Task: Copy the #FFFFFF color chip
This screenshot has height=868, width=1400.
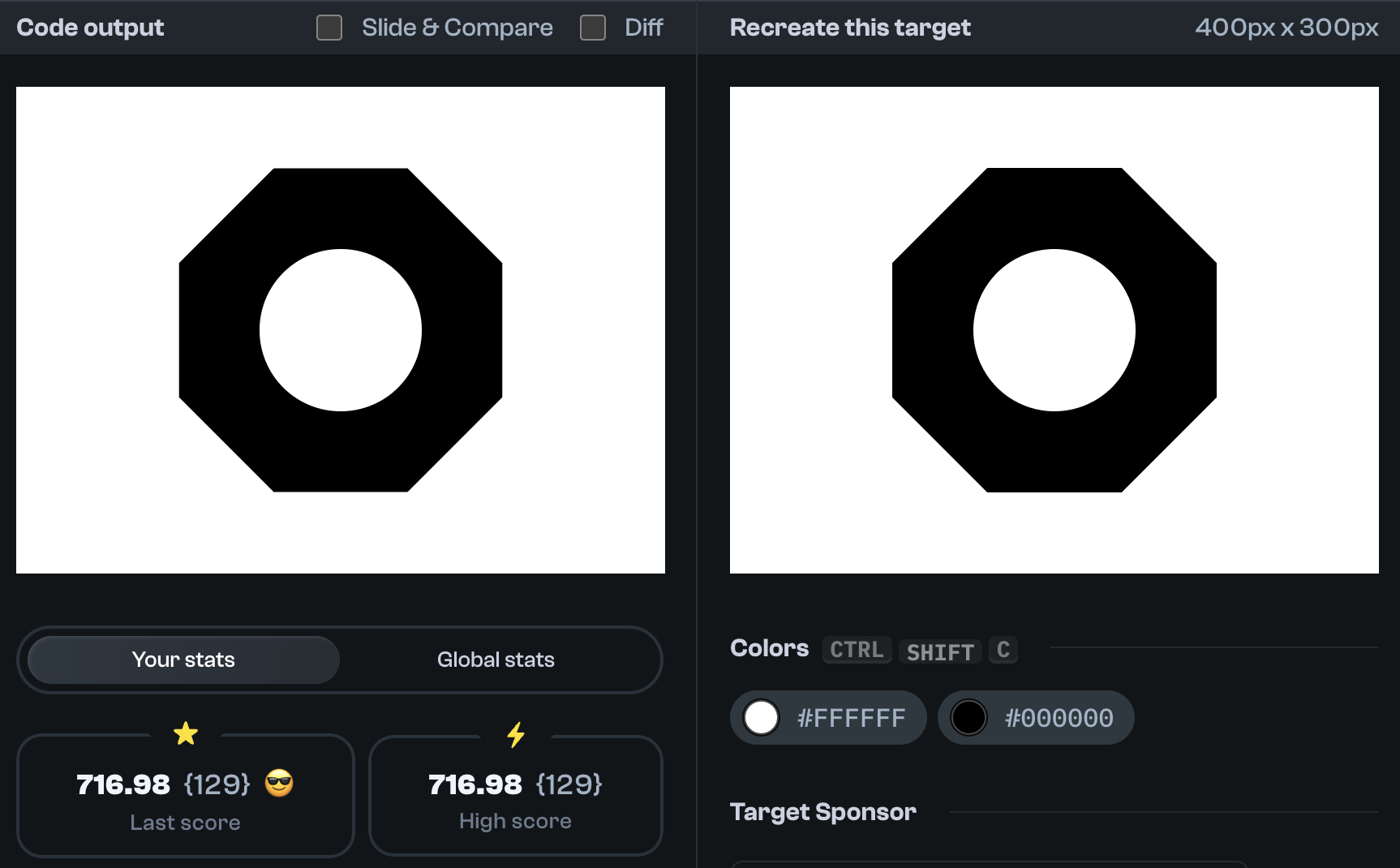Action: pyautogui.click(x=828, y=718)
